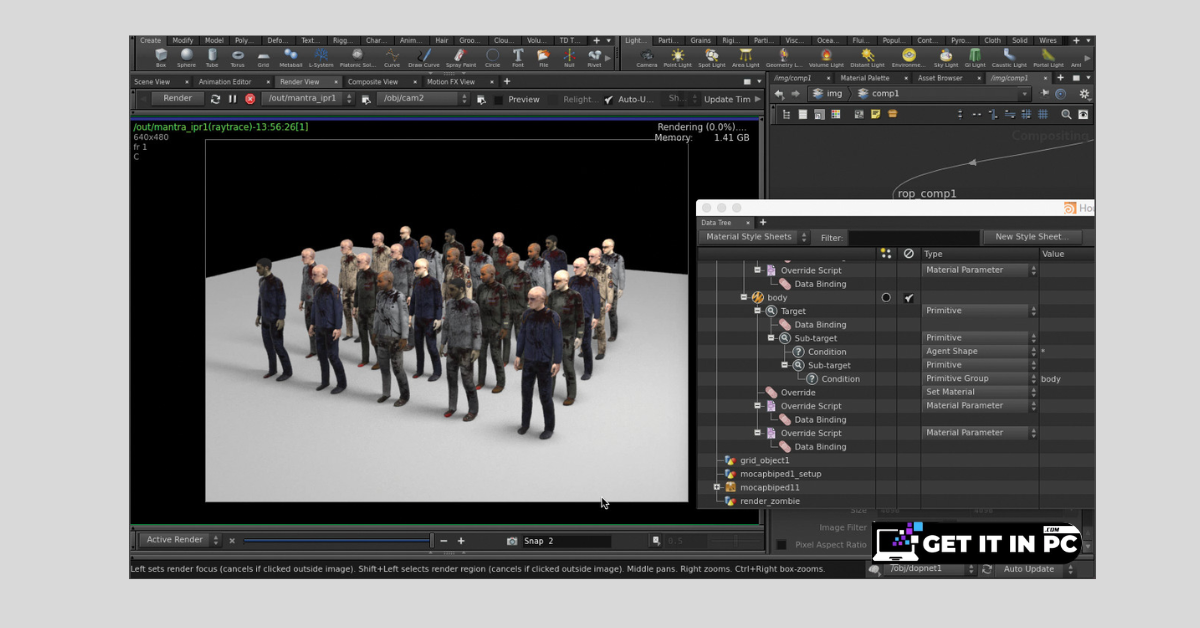Toggle the Preview checkbox
Viewport: 1200px width, 628px height.
tap(498, 100)
